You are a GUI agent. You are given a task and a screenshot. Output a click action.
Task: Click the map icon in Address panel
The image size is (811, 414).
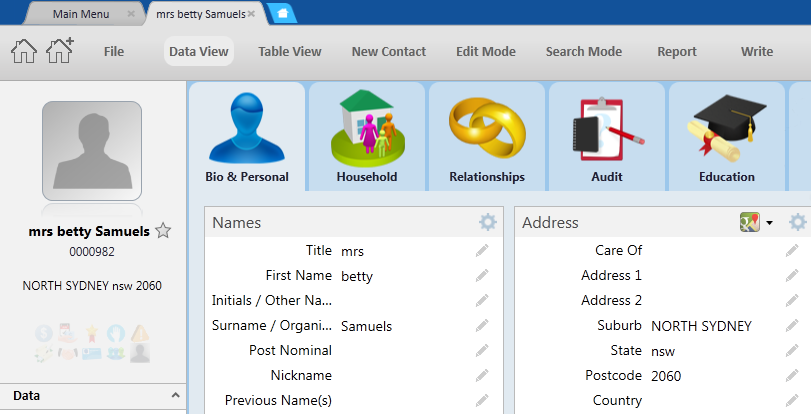[x=749, y=222]
